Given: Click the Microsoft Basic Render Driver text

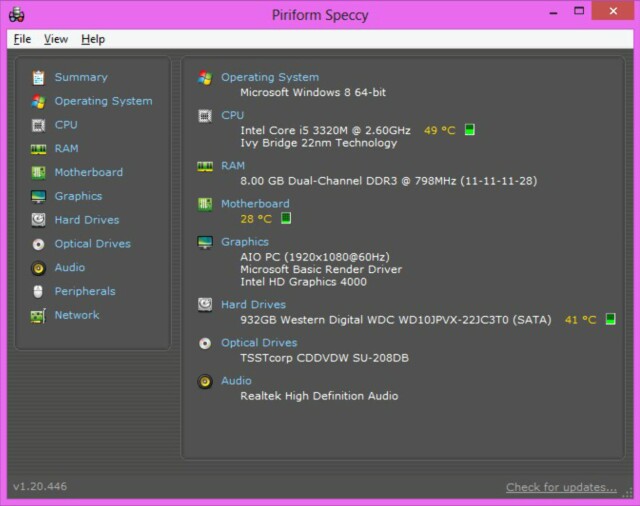Looking at the screenshot, I should (321, 269).
